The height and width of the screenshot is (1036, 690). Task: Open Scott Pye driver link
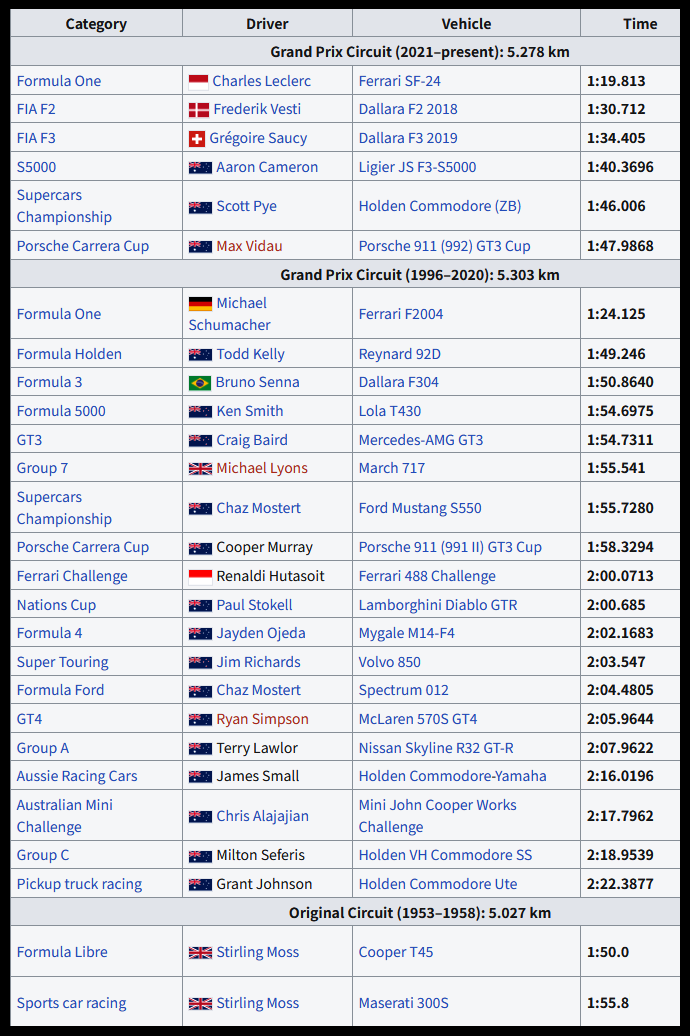(x=247, y=206)
